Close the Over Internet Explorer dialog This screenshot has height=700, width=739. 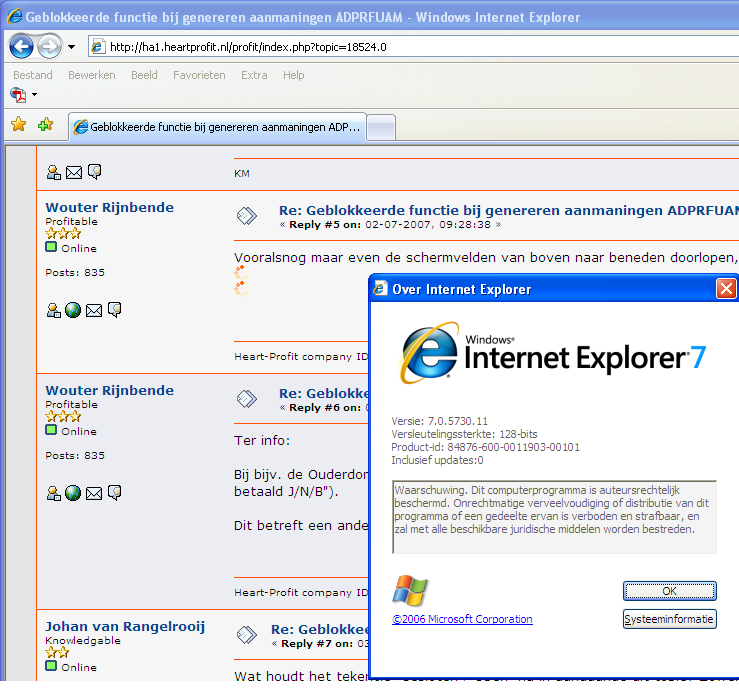click(726, 288)
